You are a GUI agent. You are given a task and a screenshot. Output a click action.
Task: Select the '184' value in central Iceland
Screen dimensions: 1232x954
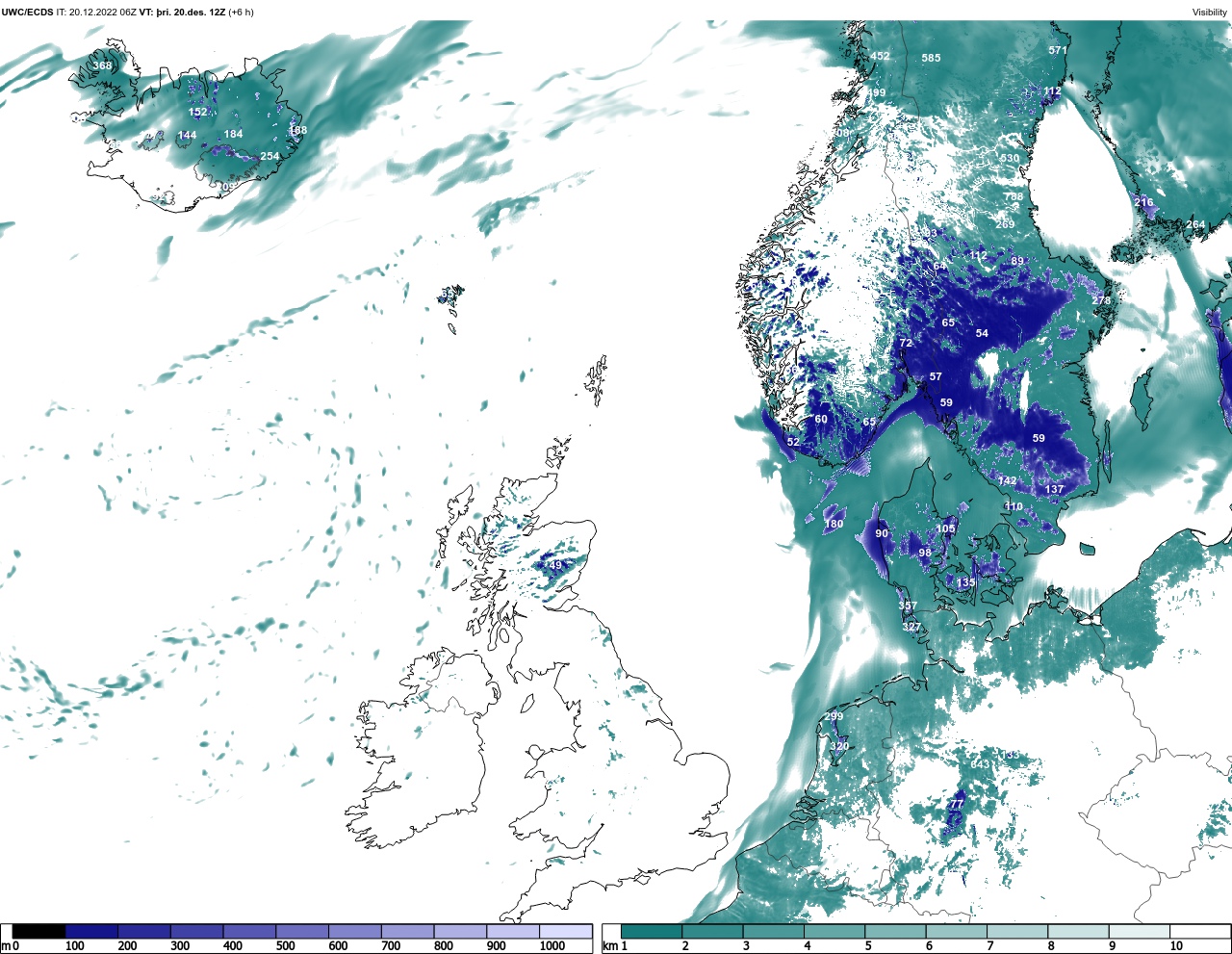pyautogui.click(x=233, y=135)
